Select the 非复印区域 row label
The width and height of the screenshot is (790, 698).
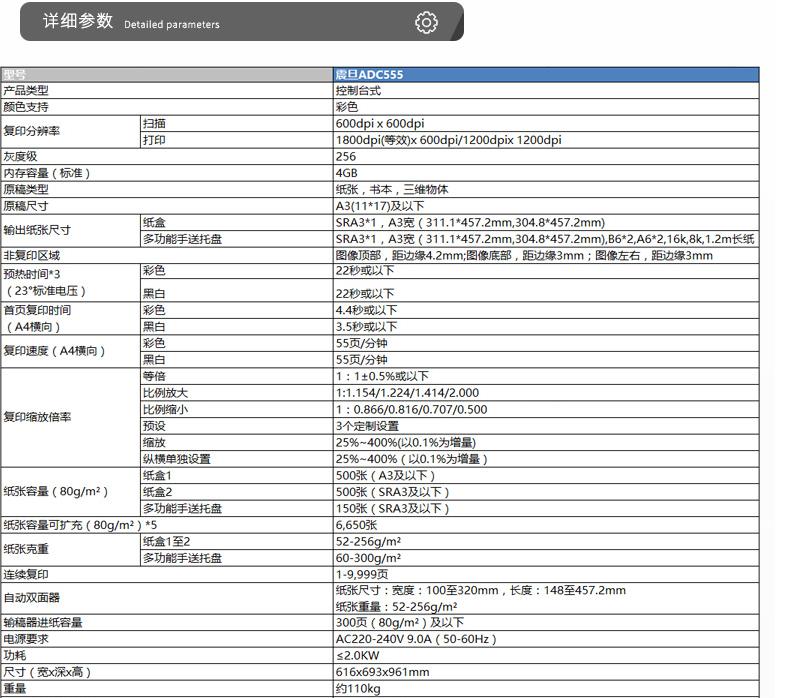tap(31, 255)
